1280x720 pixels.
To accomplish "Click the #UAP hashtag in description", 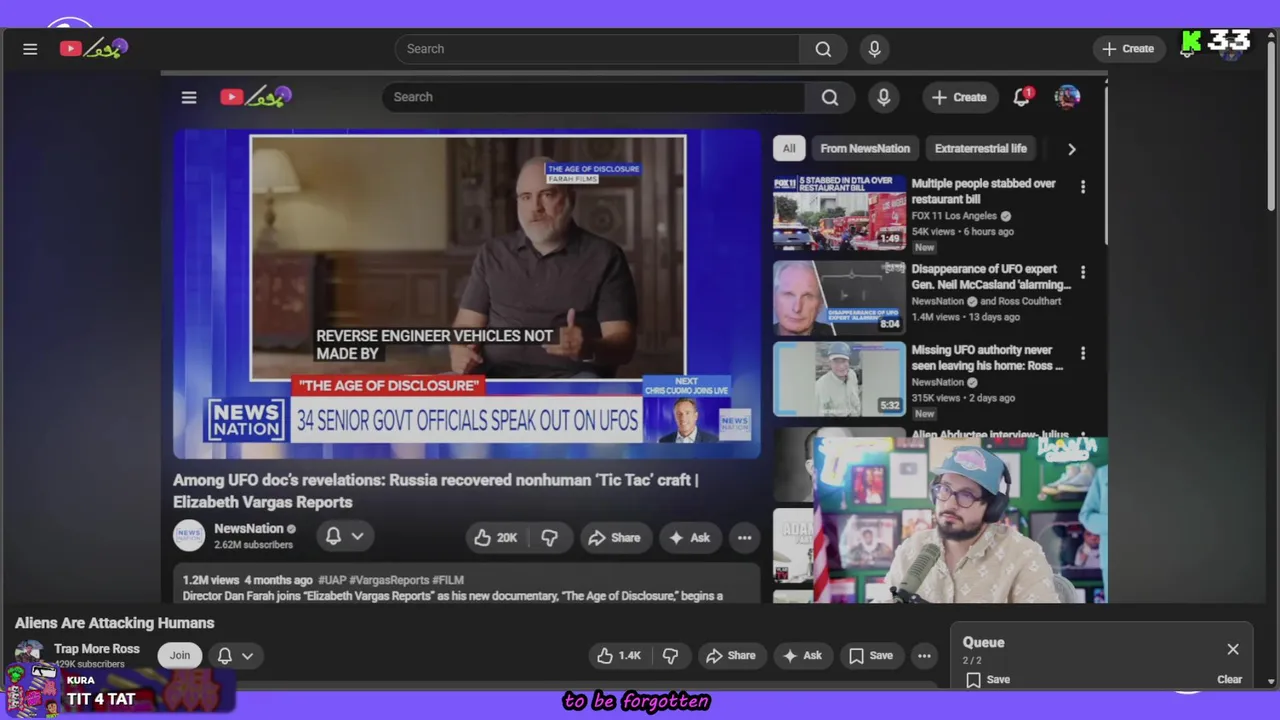I will (x=331, y=580).
